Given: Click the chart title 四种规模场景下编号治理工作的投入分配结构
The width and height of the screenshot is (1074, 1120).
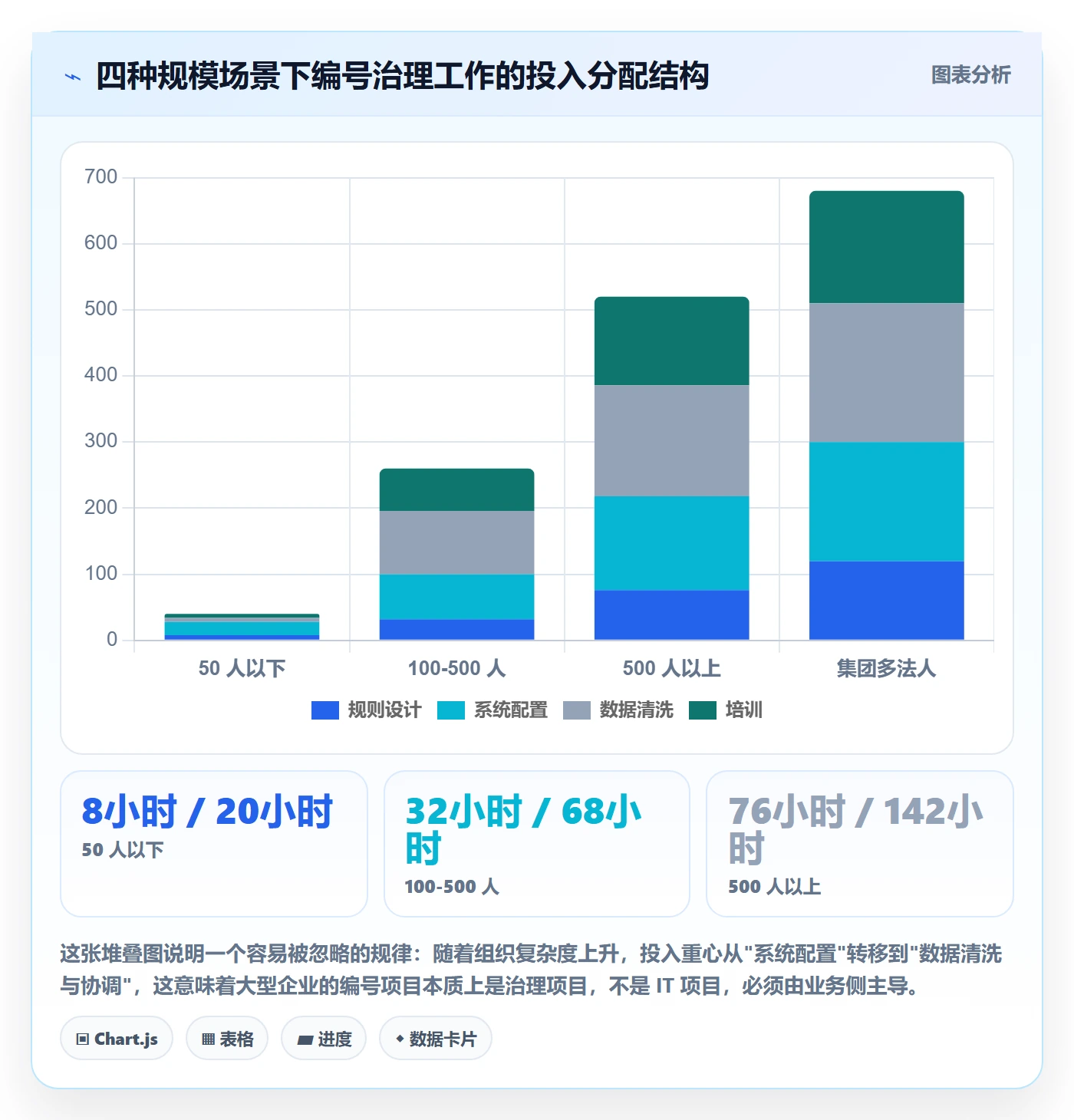Looking at the screenshot, I should coord(402,76).
